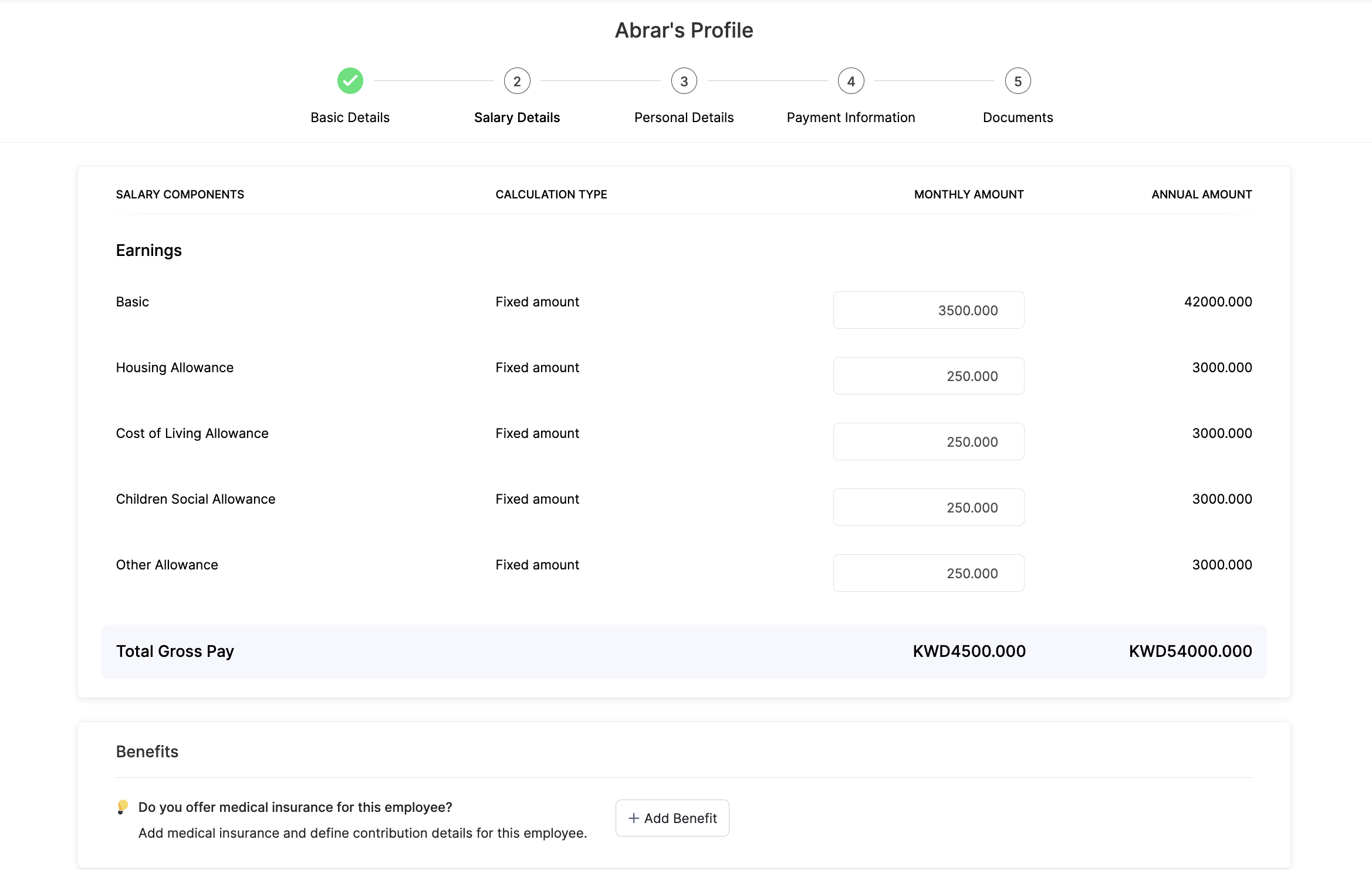Click the step 5 circle icon

click(1018, 81)
